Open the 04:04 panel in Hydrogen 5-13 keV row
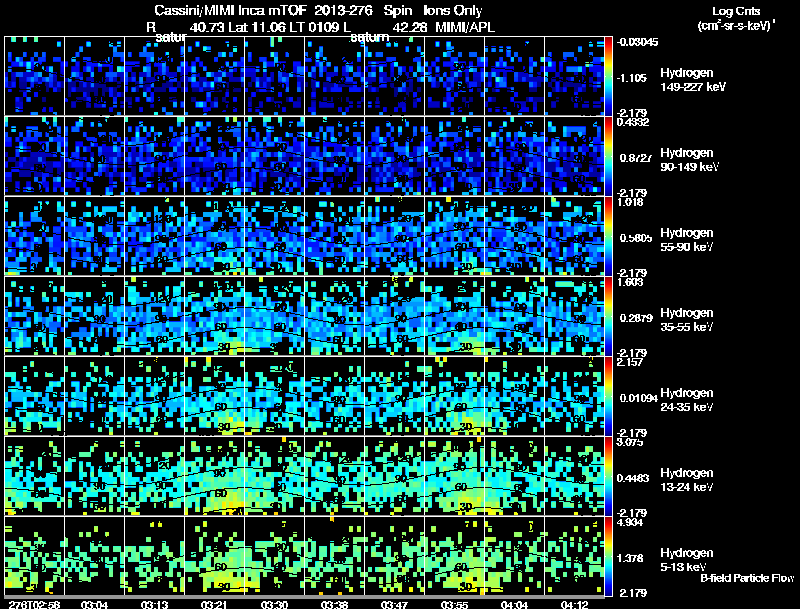This screenshot has height=609, width=800. 514,556
